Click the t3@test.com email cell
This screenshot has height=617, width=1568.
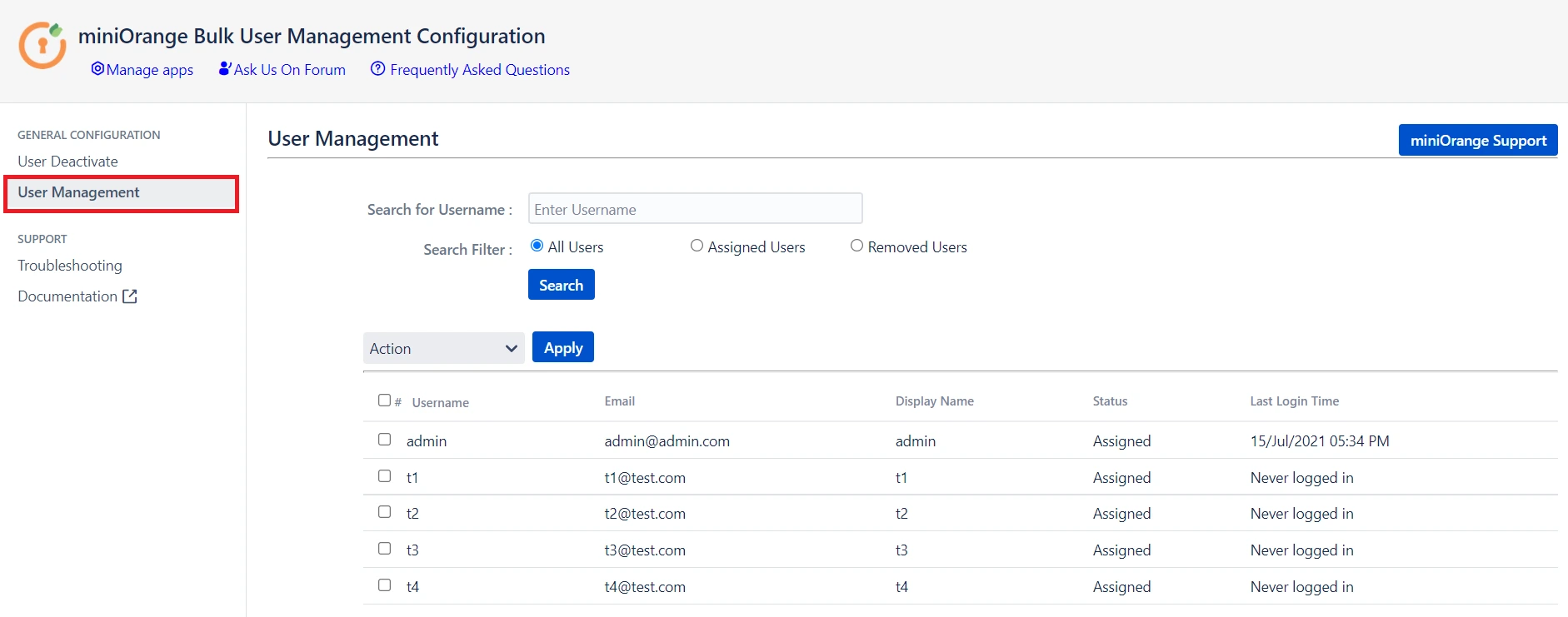(x=645, y=550)
